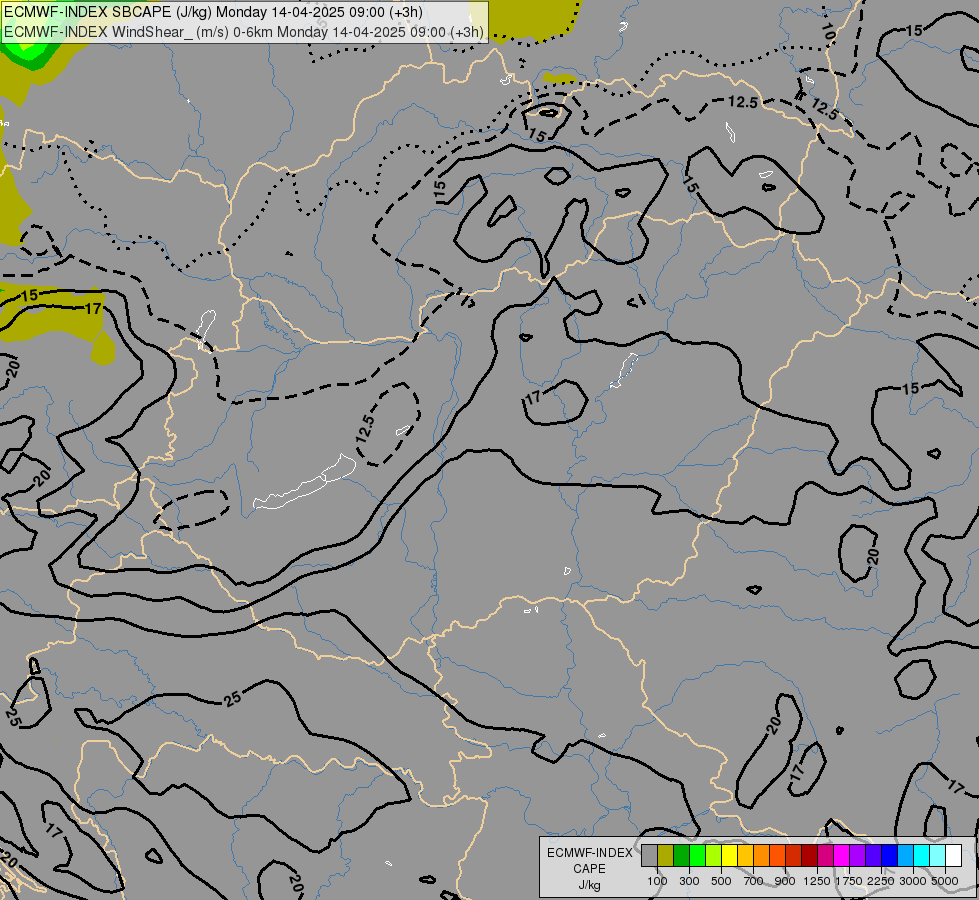Pick the dark red swatch left of 1250 tick

tap(809, 856)
